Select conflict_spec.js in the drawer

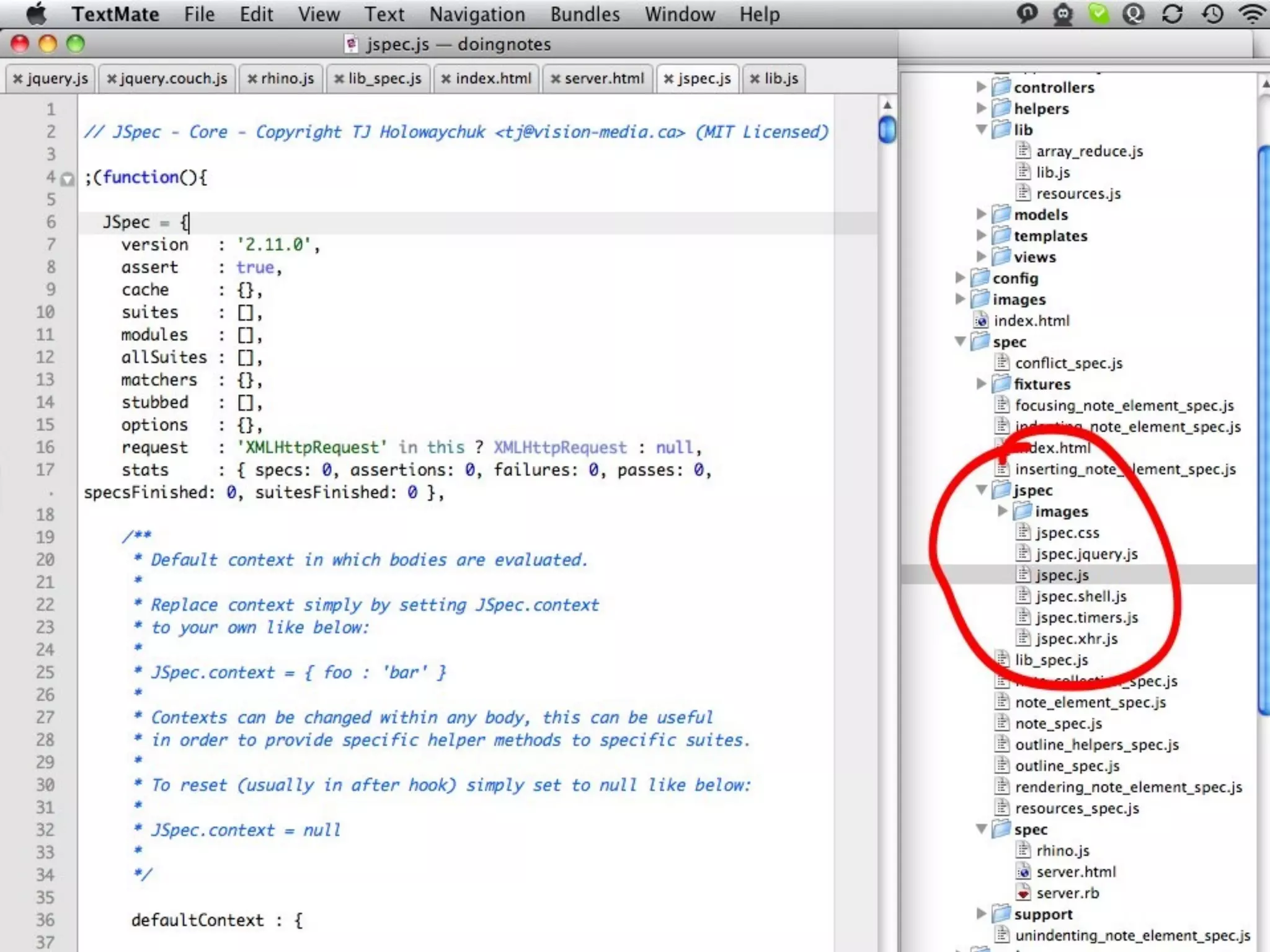tap(1068, 363)
